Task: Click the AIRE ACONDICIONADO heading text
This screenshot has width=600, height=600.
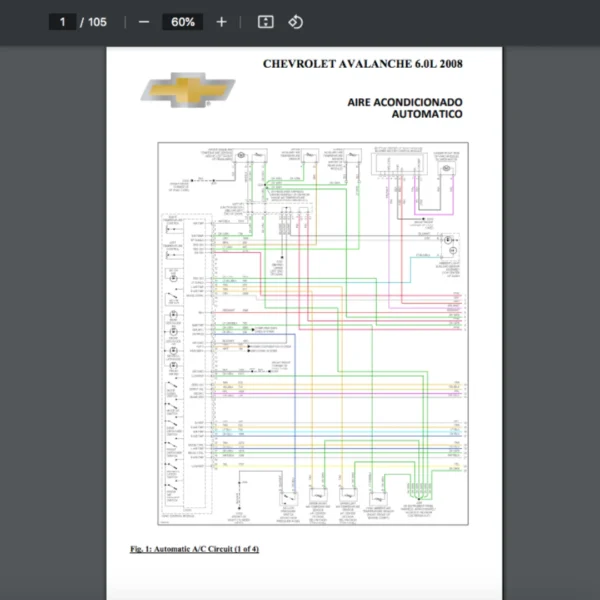Action: [404, 102]
